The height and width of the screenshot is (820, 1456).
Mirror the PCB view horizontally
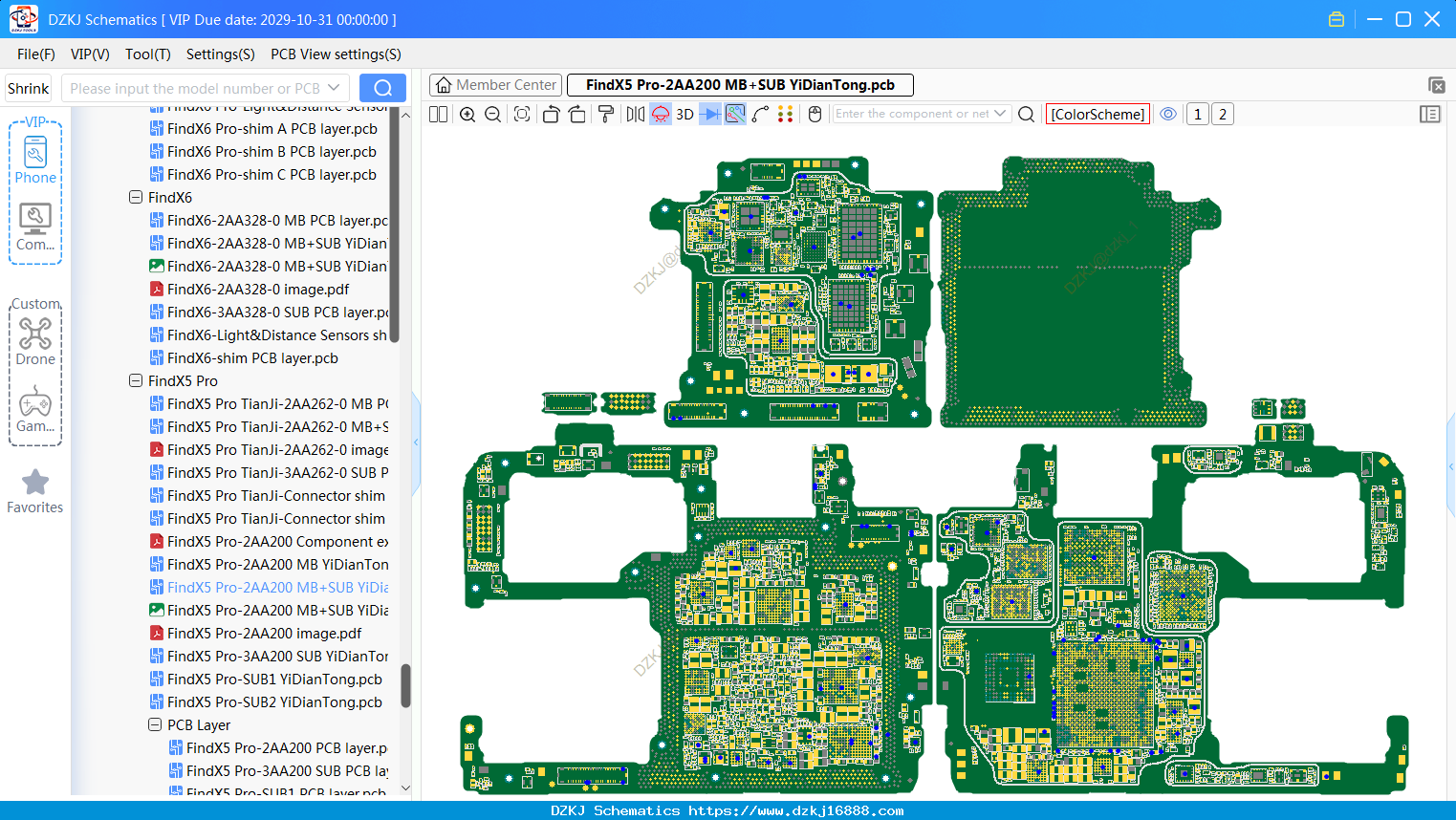636,115
